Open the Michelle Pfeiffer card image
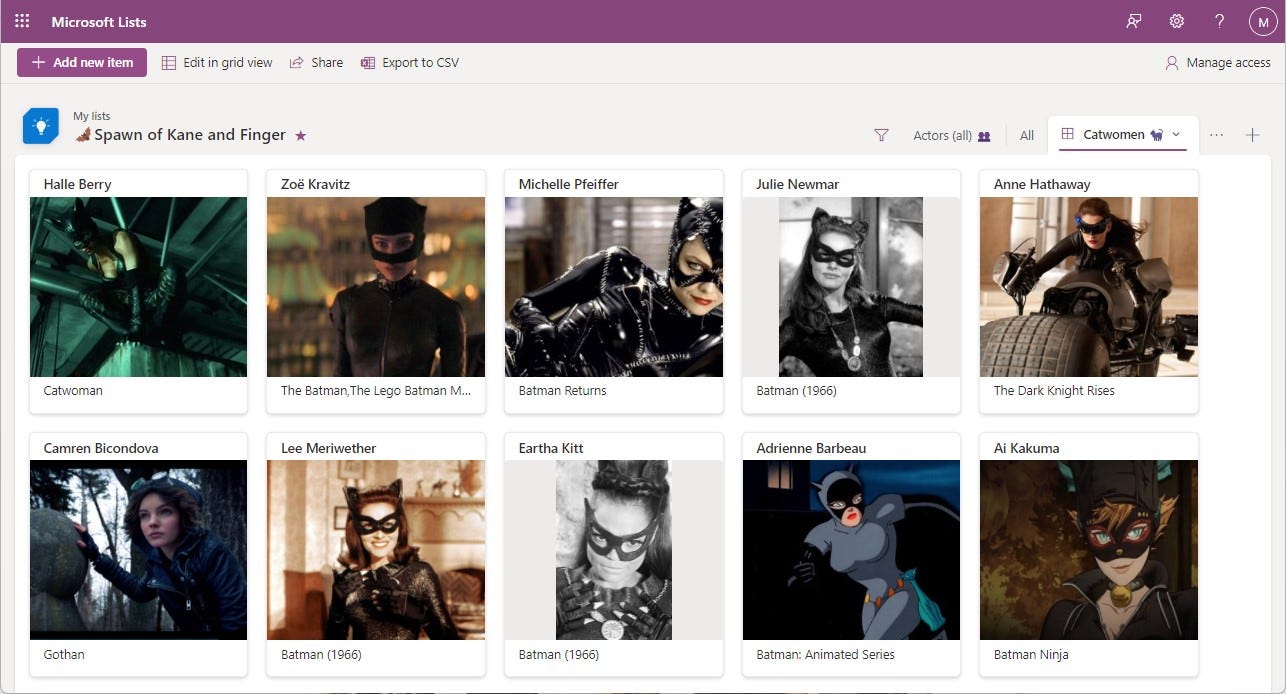The image size is (1286, 694). point(614,287)
